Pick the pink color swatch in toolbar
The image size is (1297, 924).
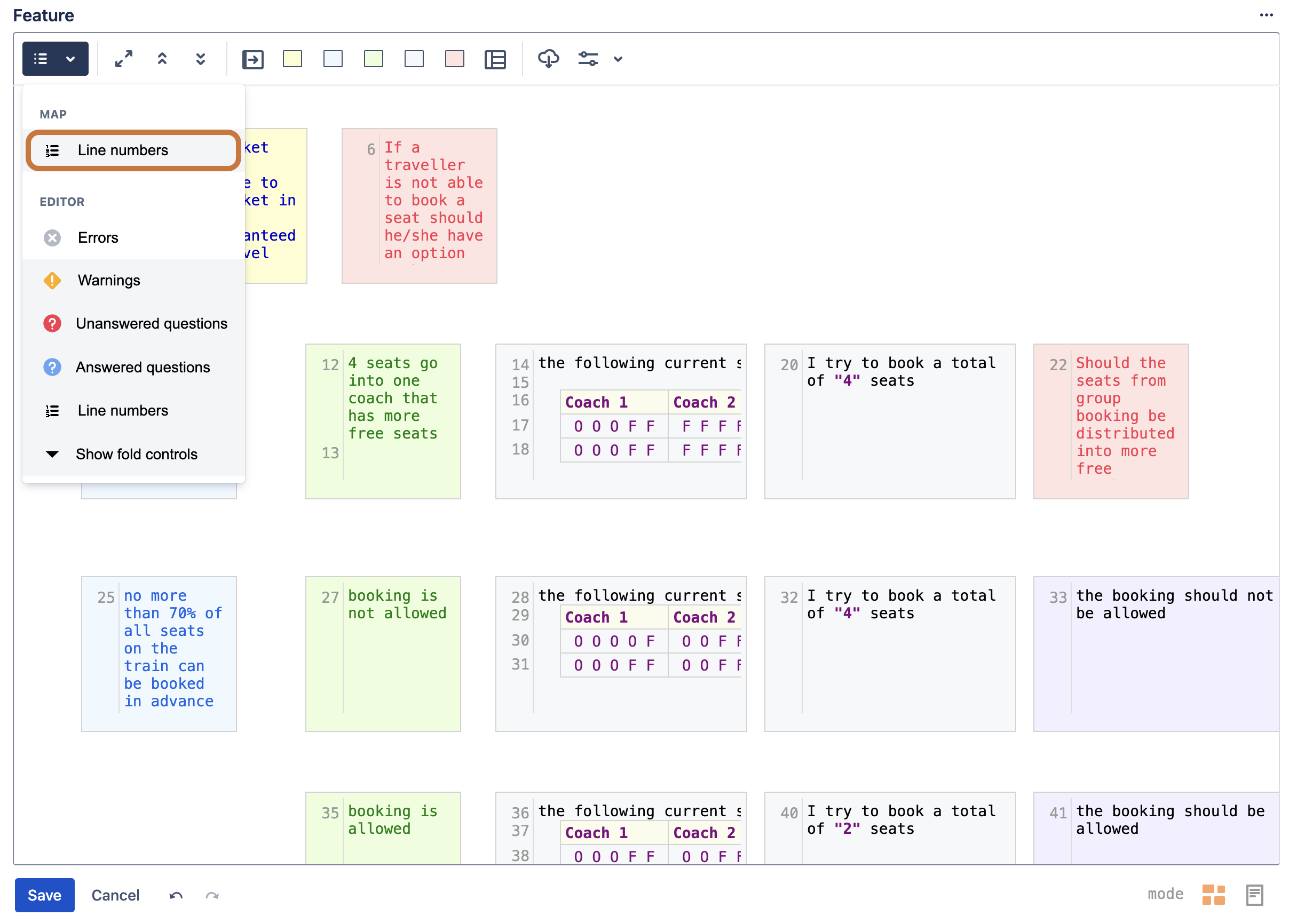tap(454, 59)
